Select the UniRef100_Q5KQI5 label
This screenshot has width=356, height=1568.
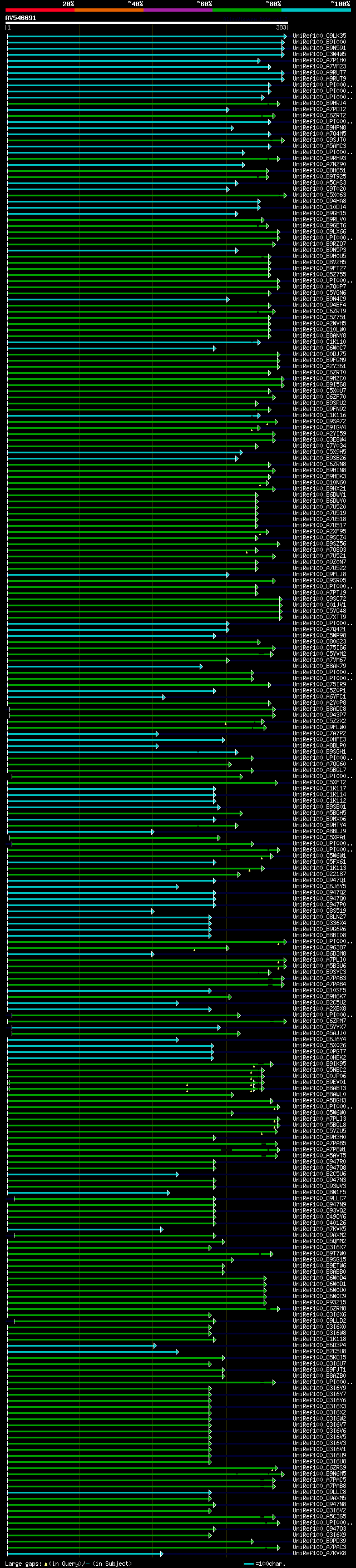pyautogui.click(x=319, y=1357)
